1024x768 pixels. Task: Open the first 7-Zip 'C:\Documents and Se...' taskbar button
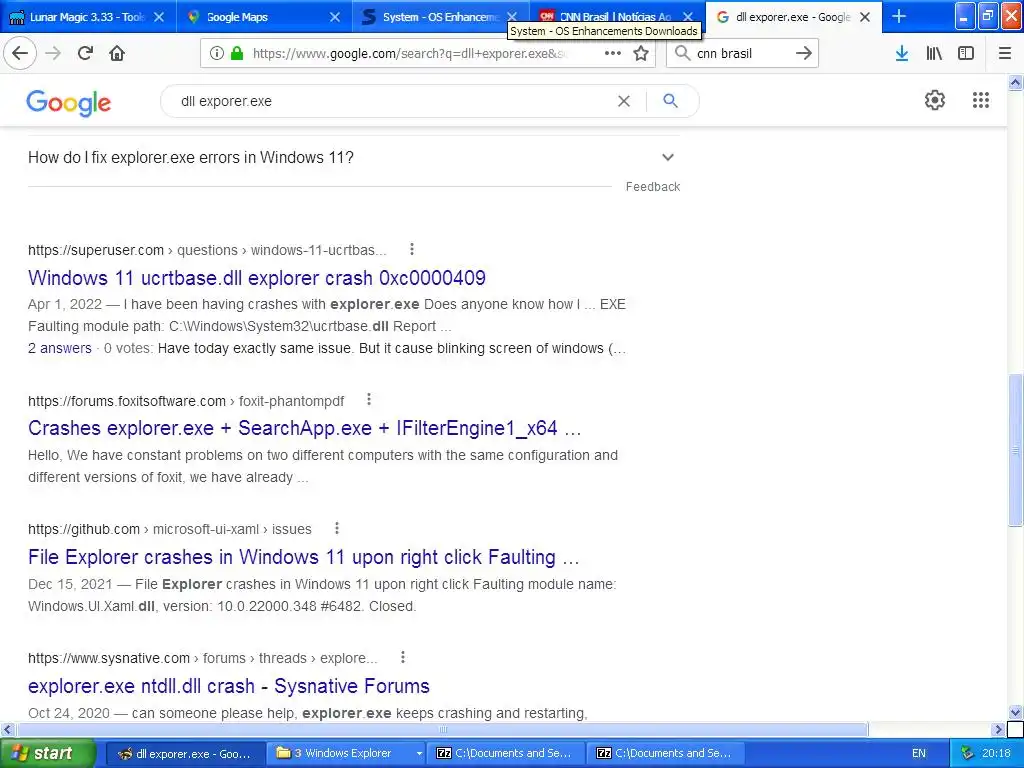tap(507, 754)
